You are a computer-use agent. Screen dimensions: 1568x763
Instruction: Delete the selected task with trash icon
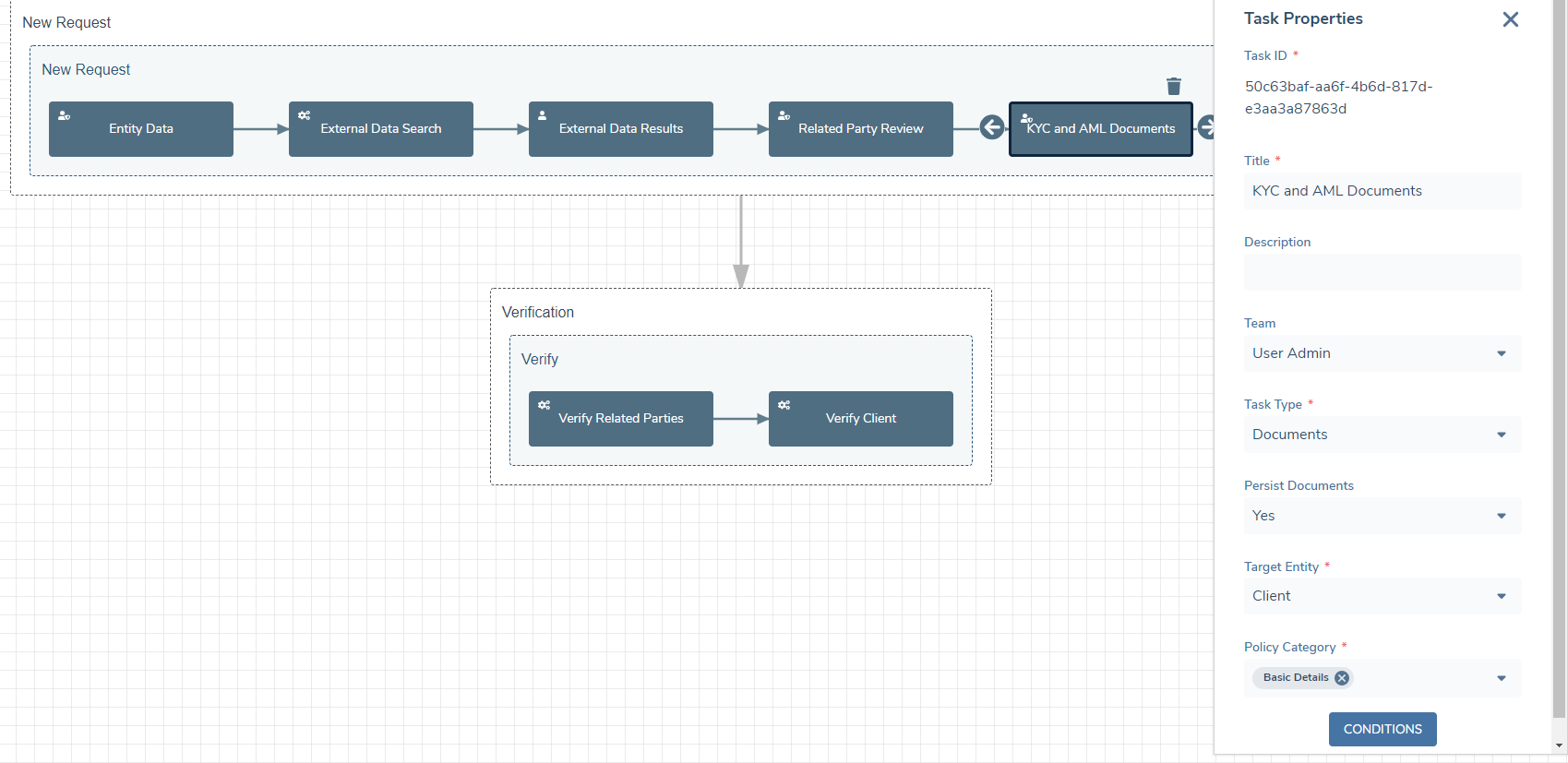[1173, 86]
